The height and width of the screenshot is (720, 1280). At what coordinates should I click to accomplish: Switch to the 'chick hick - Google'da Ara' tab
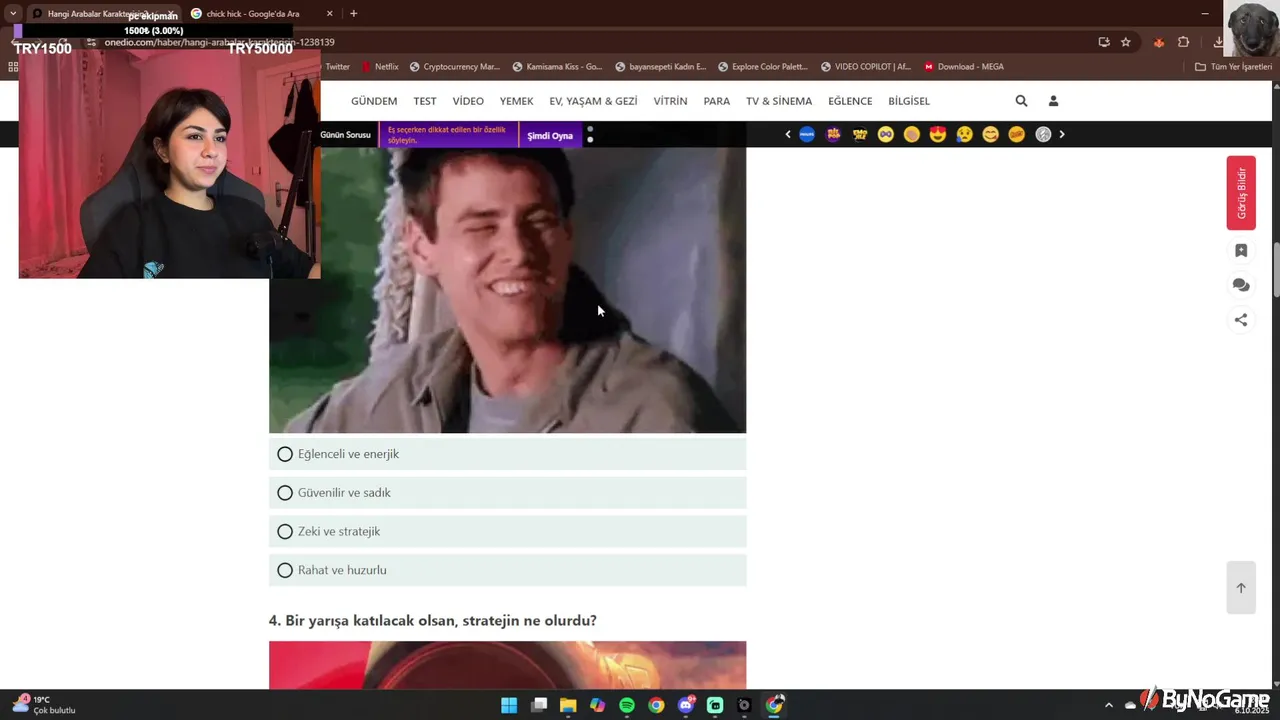pos(260,14)
